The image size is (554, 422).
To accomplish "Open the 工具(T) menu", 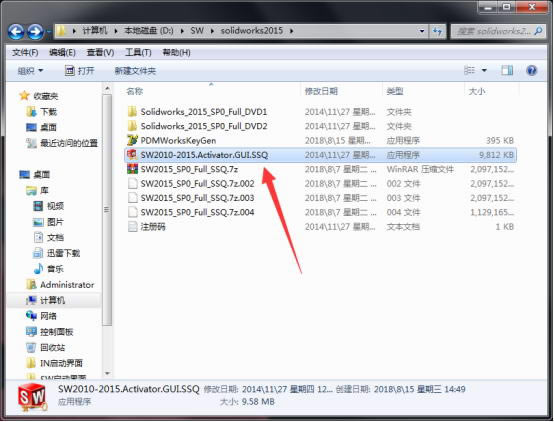I will (138, 53).
